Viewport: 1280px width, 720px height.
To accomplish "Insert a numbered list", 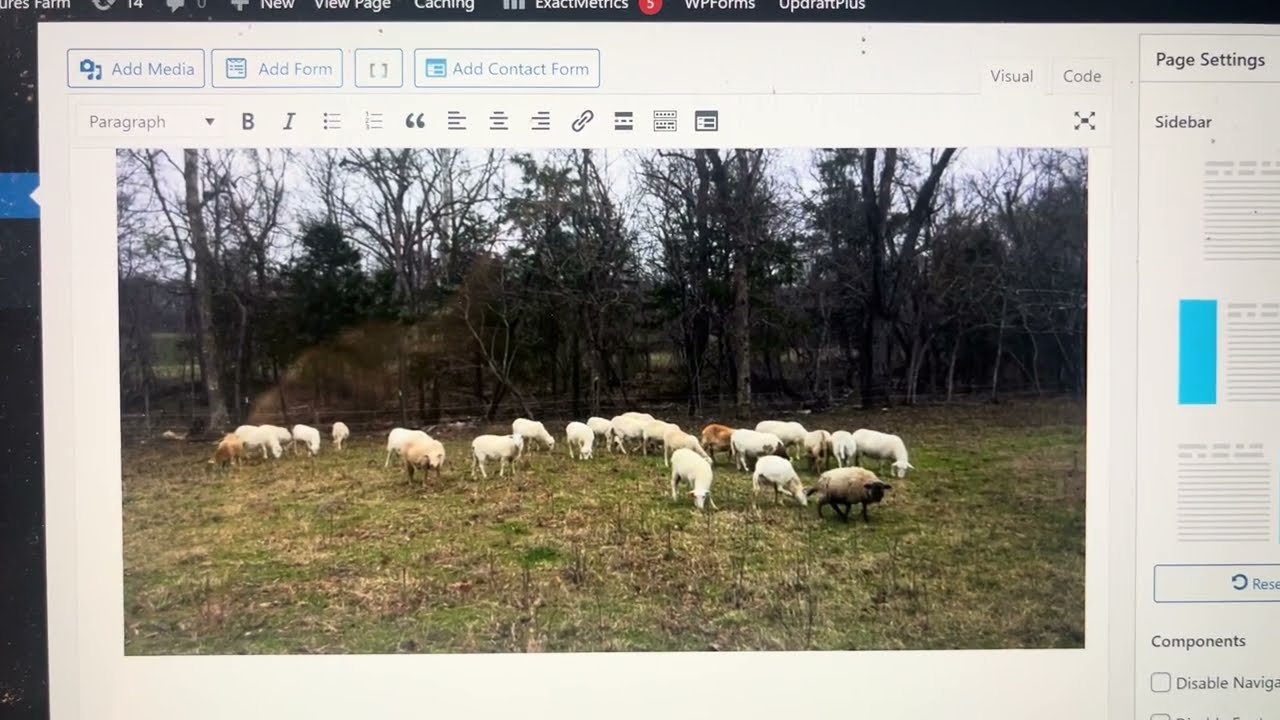I will (374, 122).
